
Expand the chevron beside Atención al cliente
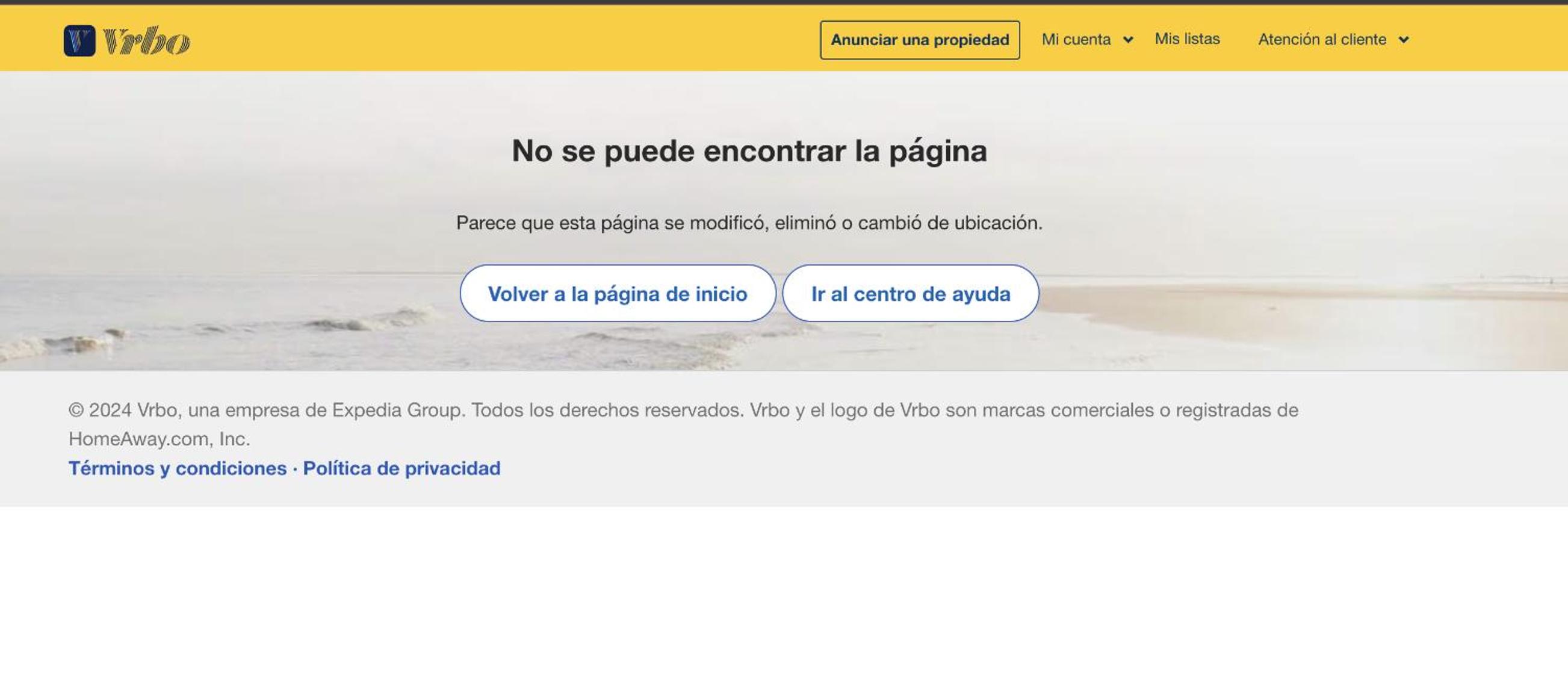1404,40
